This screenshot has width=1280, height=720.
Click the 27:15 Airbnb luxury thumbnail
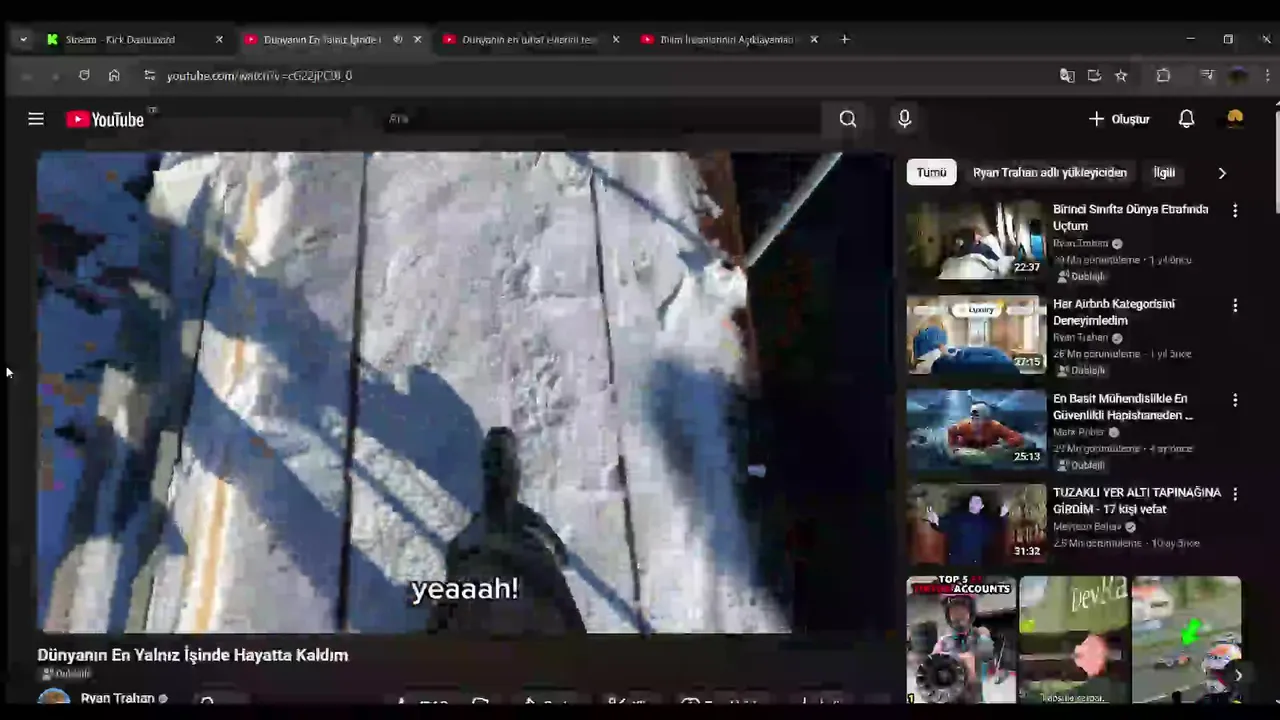coord(976,334)
